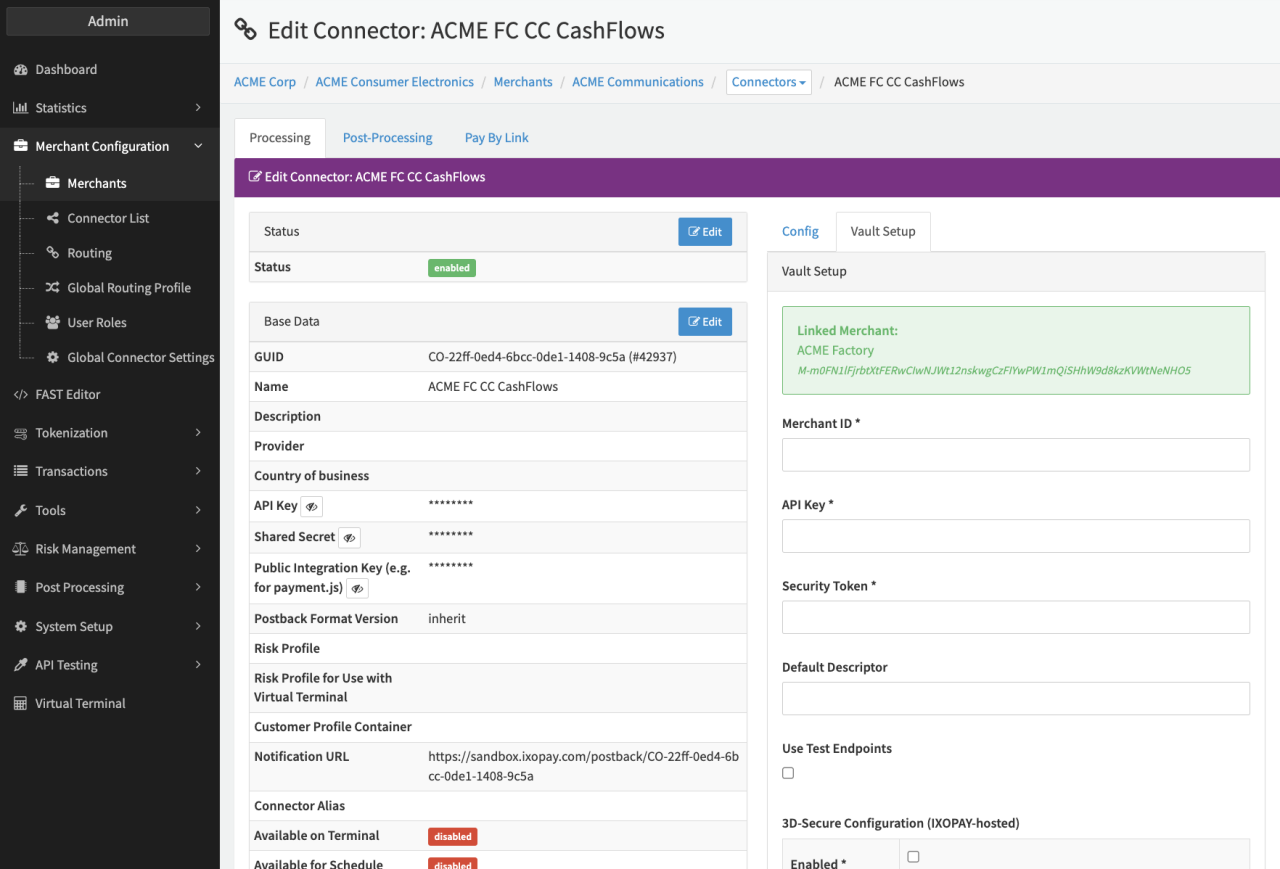Click the User Roles people icon

[x=53, y=323]
